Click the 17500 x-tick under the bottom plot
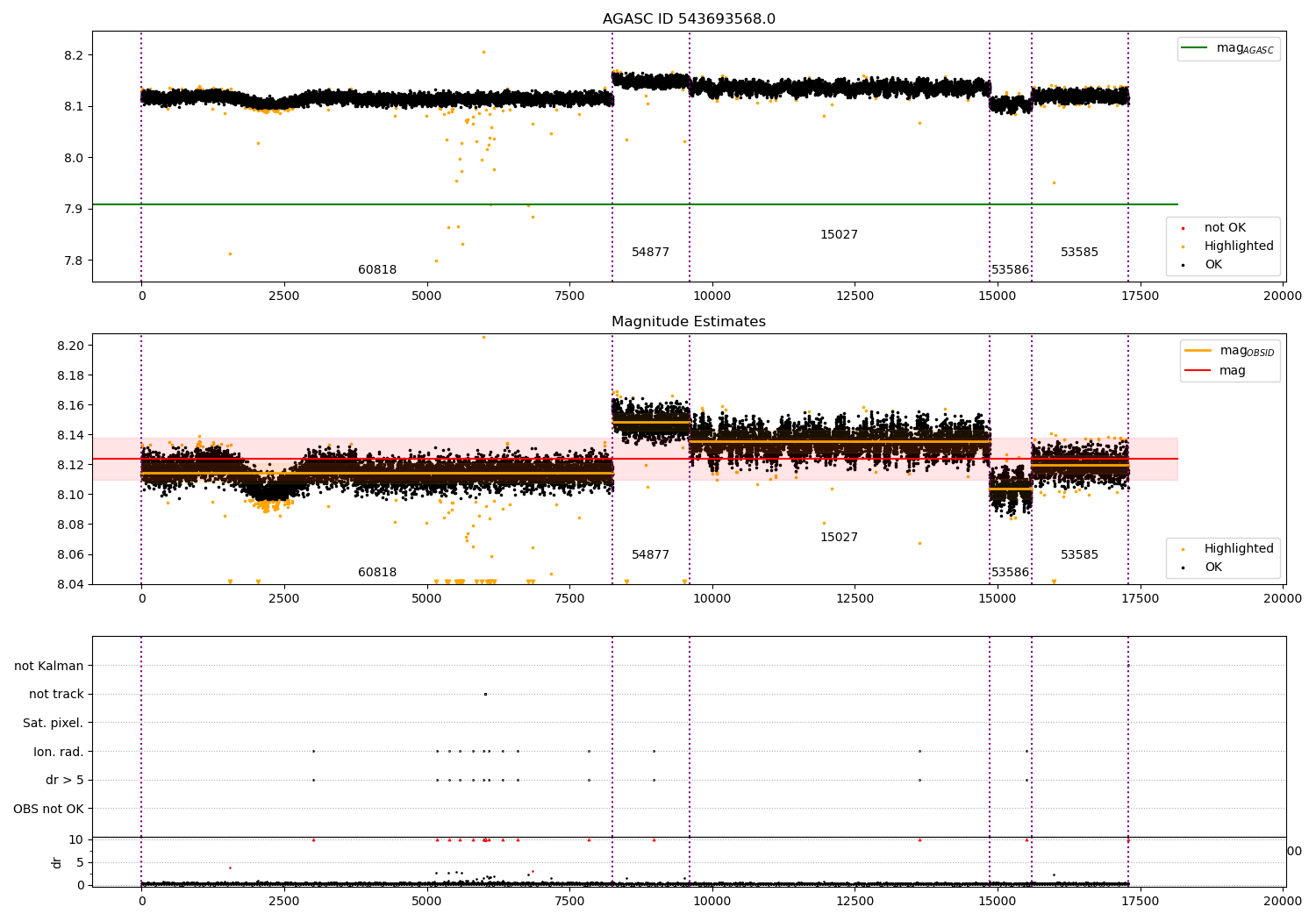The width and height of the screenshot is (1316, 921). (x=1140, y=903)
